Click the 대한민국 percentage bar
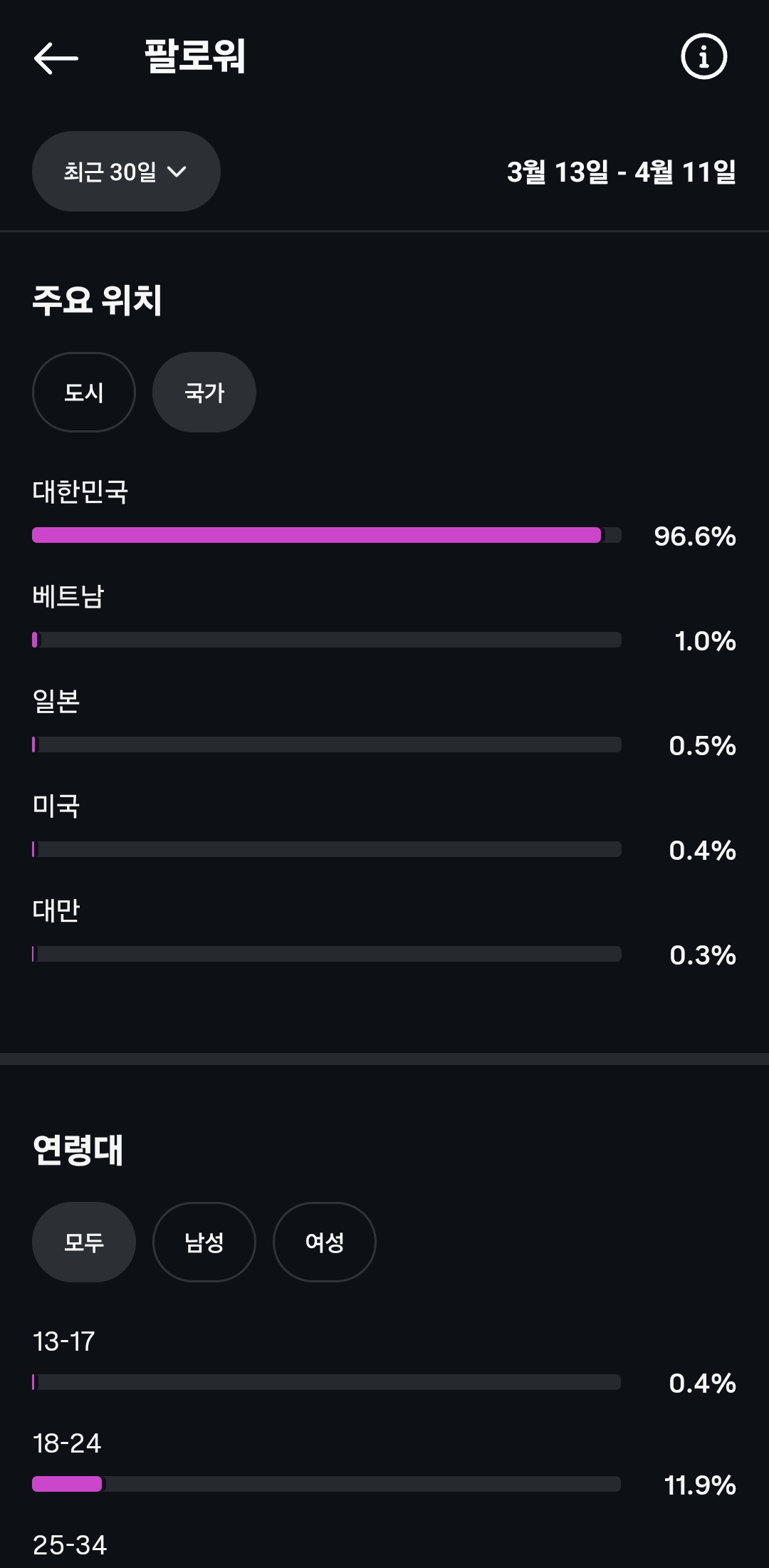 [x=327, y=535]
